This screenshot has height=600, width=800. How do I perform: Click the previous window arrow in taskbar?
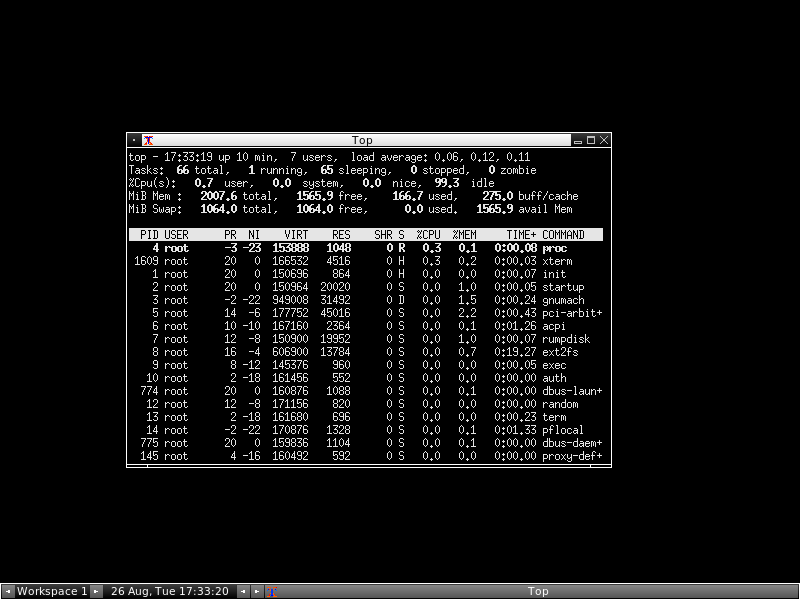[243, 592]
